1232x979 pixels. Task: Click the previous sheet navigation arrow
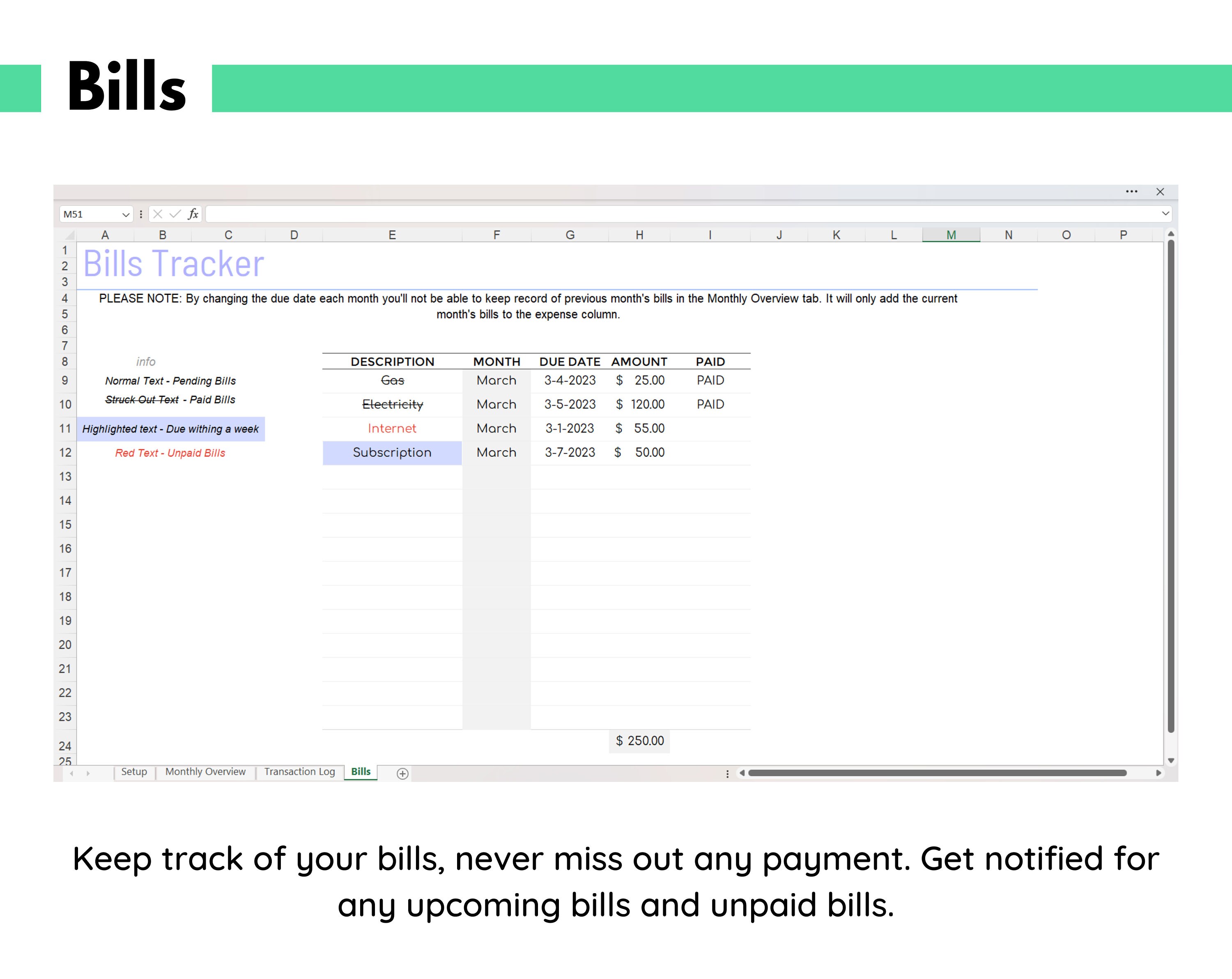click(x=71, y=773)
